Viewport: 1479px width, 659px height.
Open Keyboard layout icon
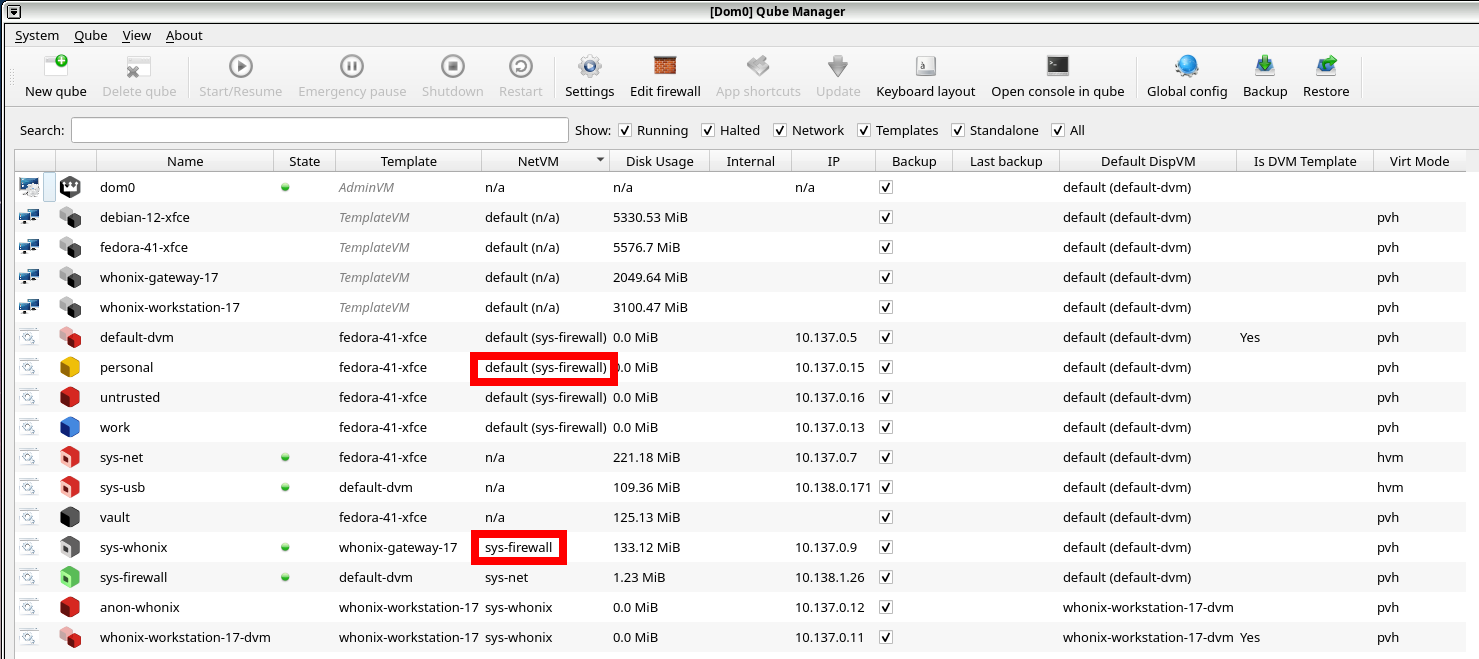click(926, 67)
